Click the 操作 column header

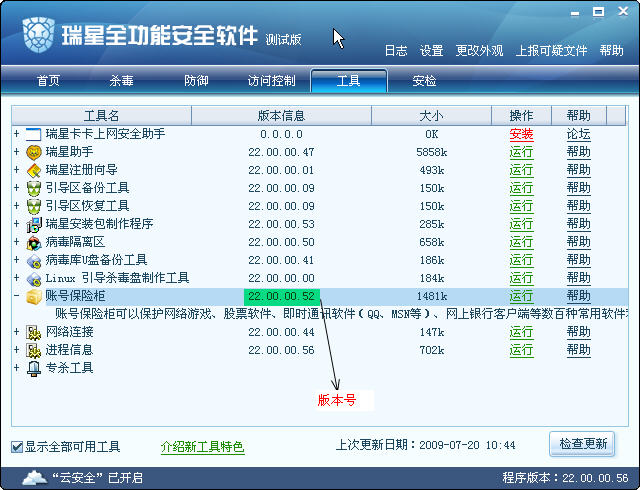click(521, 116)
